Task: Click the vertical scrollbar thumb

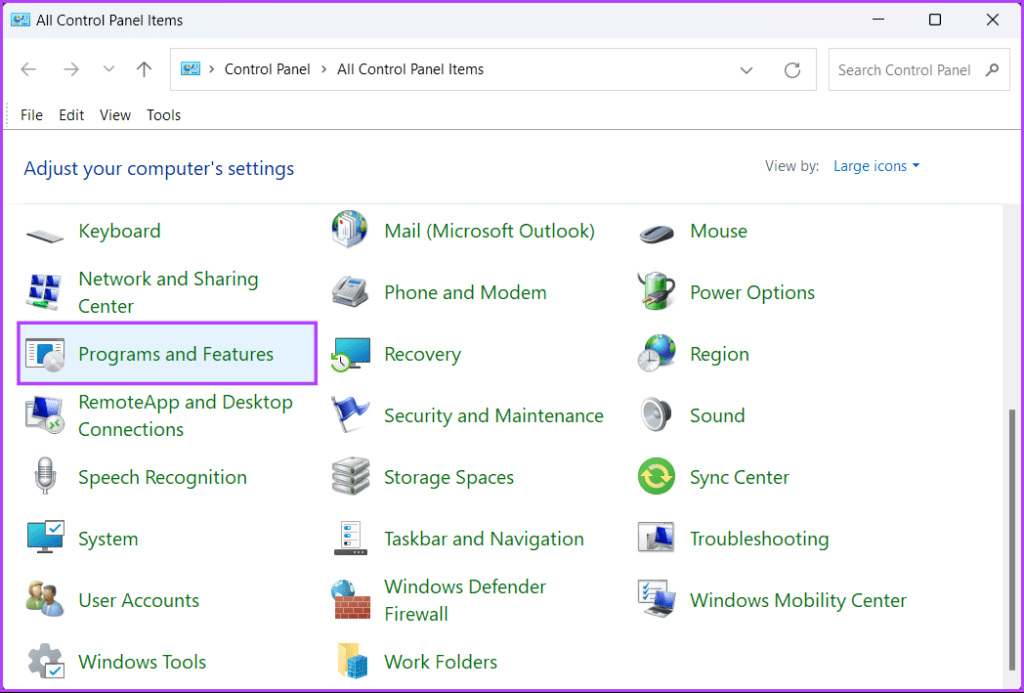Action: pos(1013,540)
